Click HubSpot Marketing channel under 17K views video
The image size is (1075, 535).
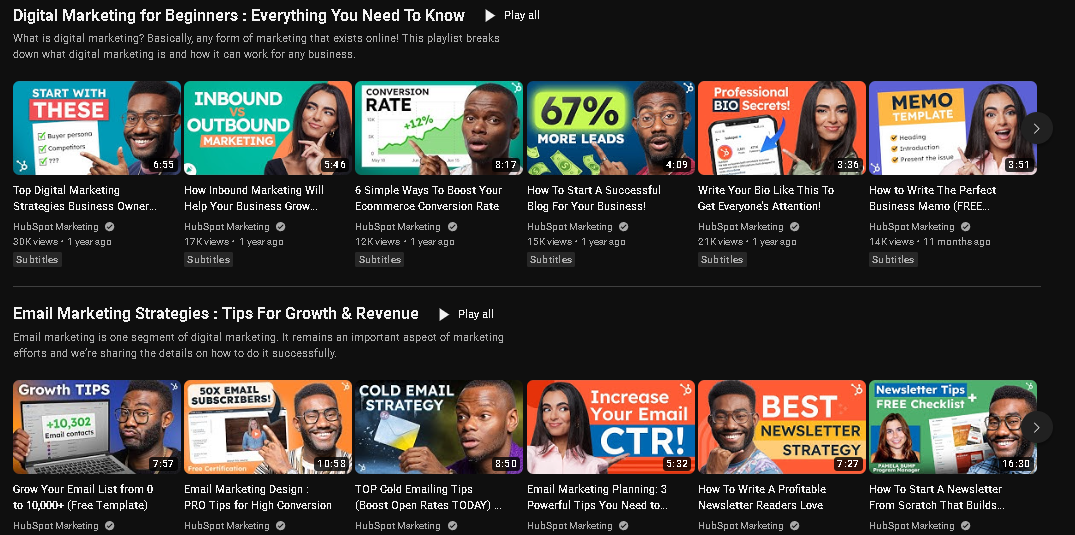click(227, 227)
